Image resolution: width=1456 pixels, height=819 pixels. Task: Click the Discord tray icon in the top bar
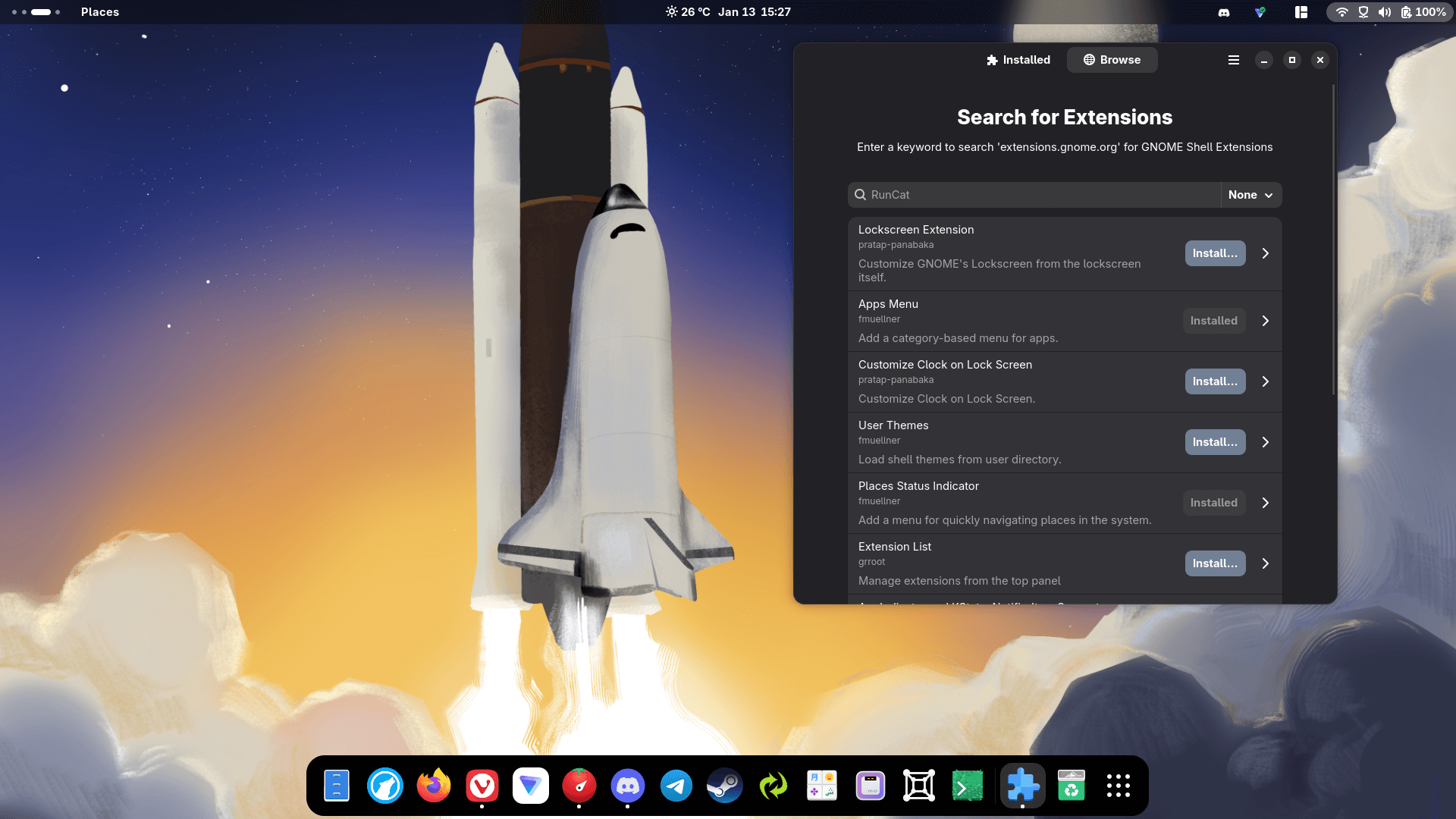point(1223,12)
